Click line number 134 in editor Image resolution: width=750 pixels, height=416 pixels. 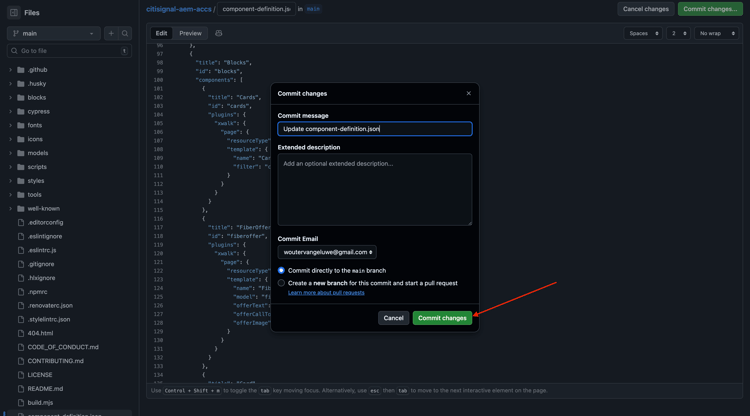click(x=158, y=375)
